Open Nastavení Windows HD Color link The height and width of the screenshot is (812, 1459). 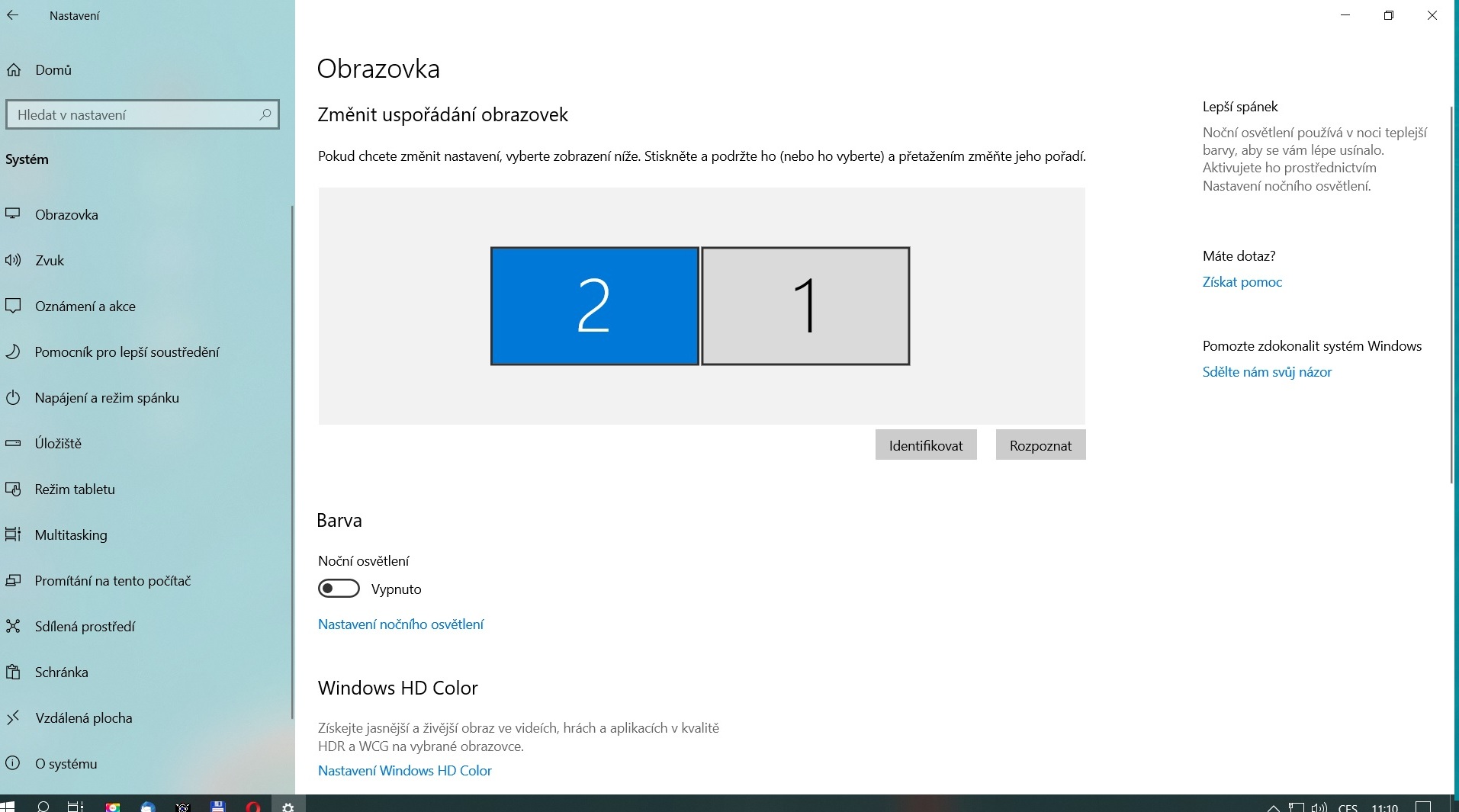(x=404, y=771)
